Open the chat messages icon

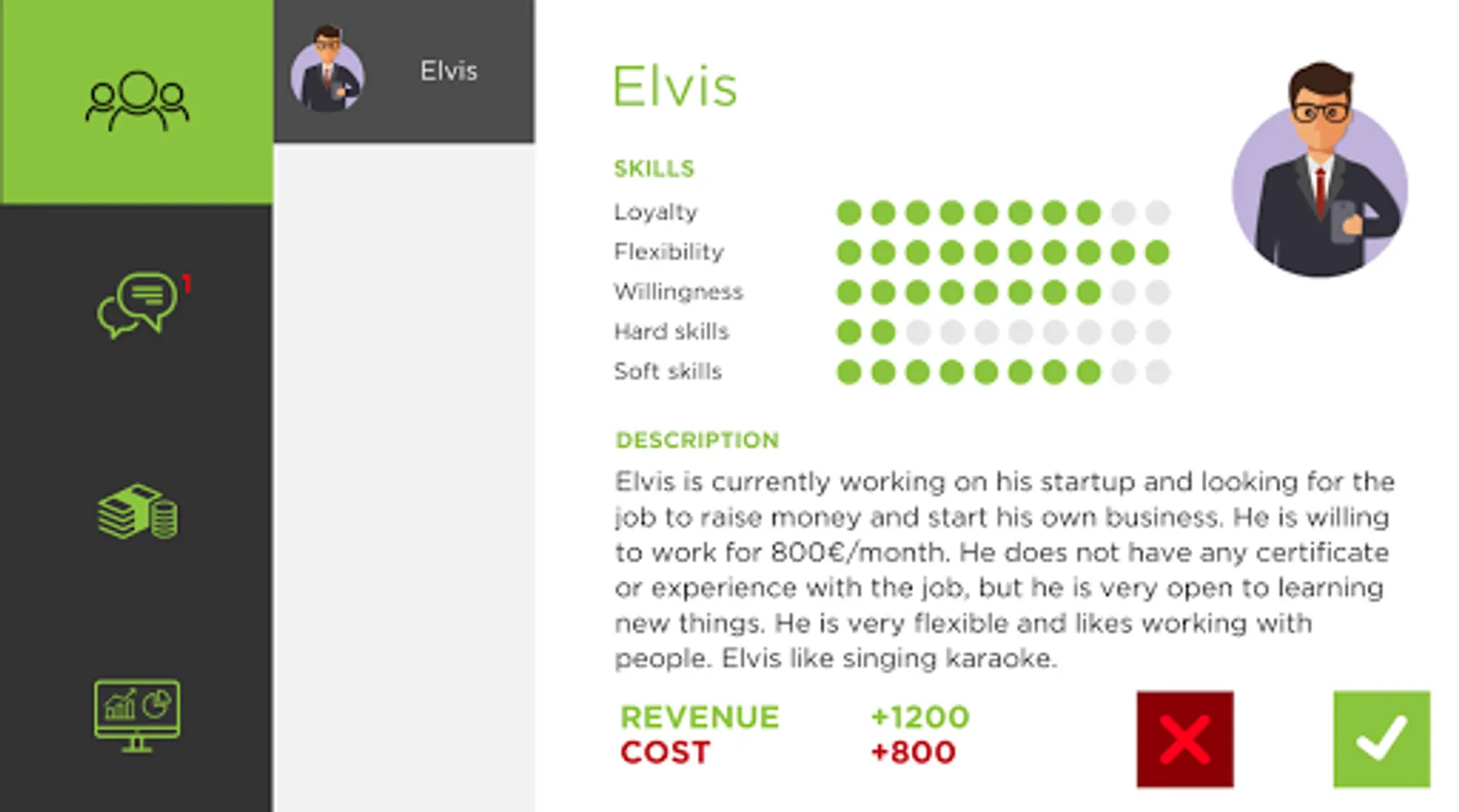click(137, 304)
